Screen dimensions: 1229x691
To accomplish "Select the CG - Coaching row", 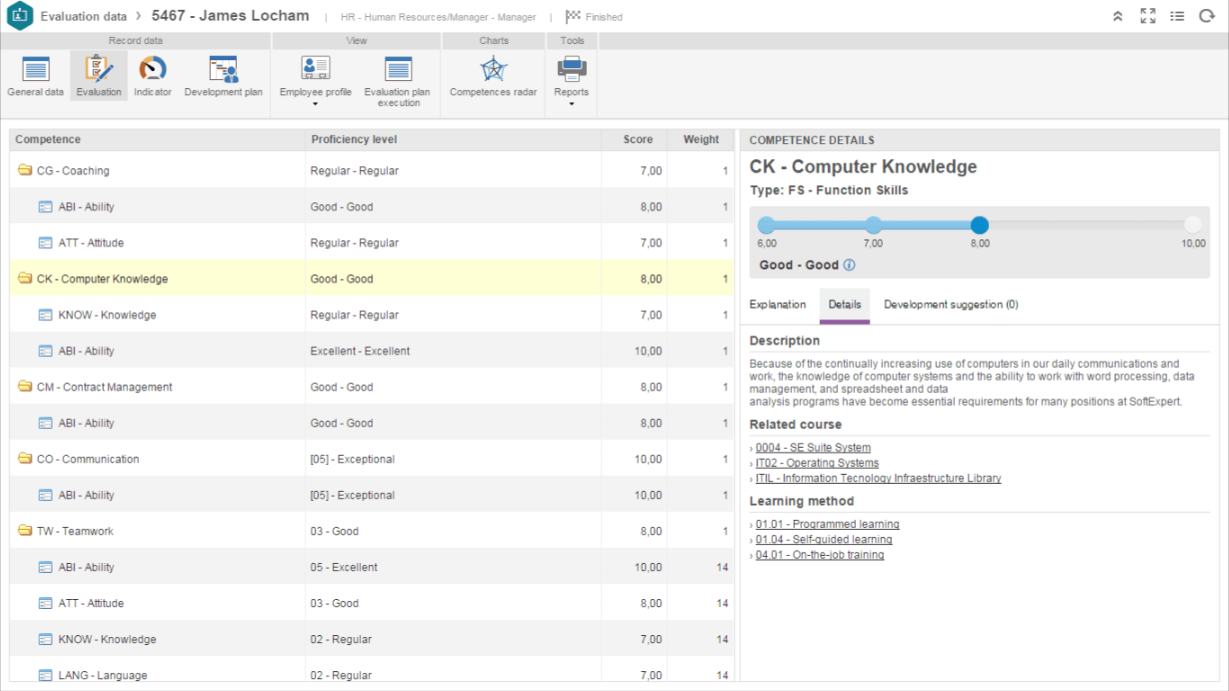I will pyautogui.click(x=372, y=171).
